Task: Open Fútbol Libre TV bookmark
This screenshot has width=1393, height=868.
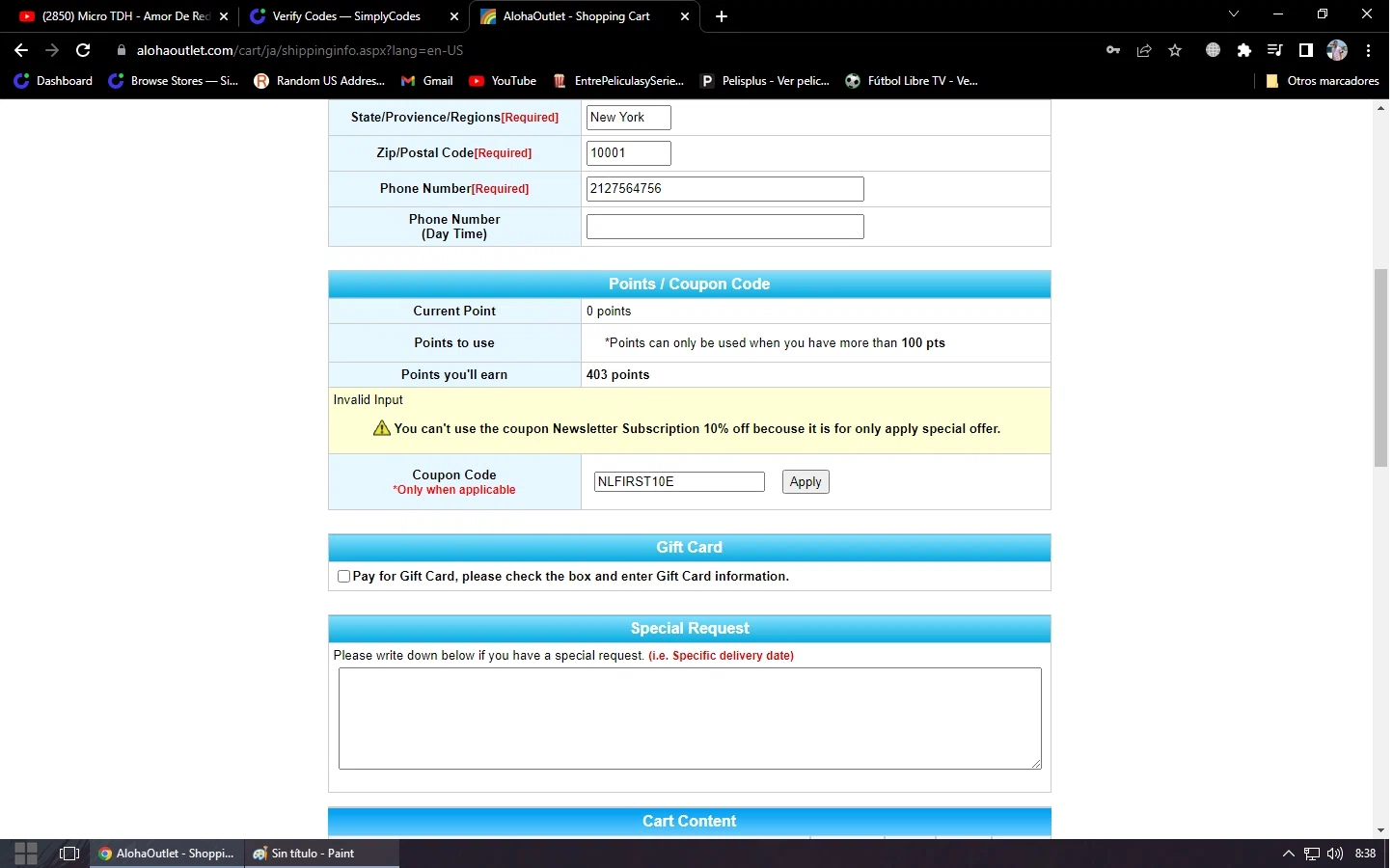Action: tap(912, 81)
